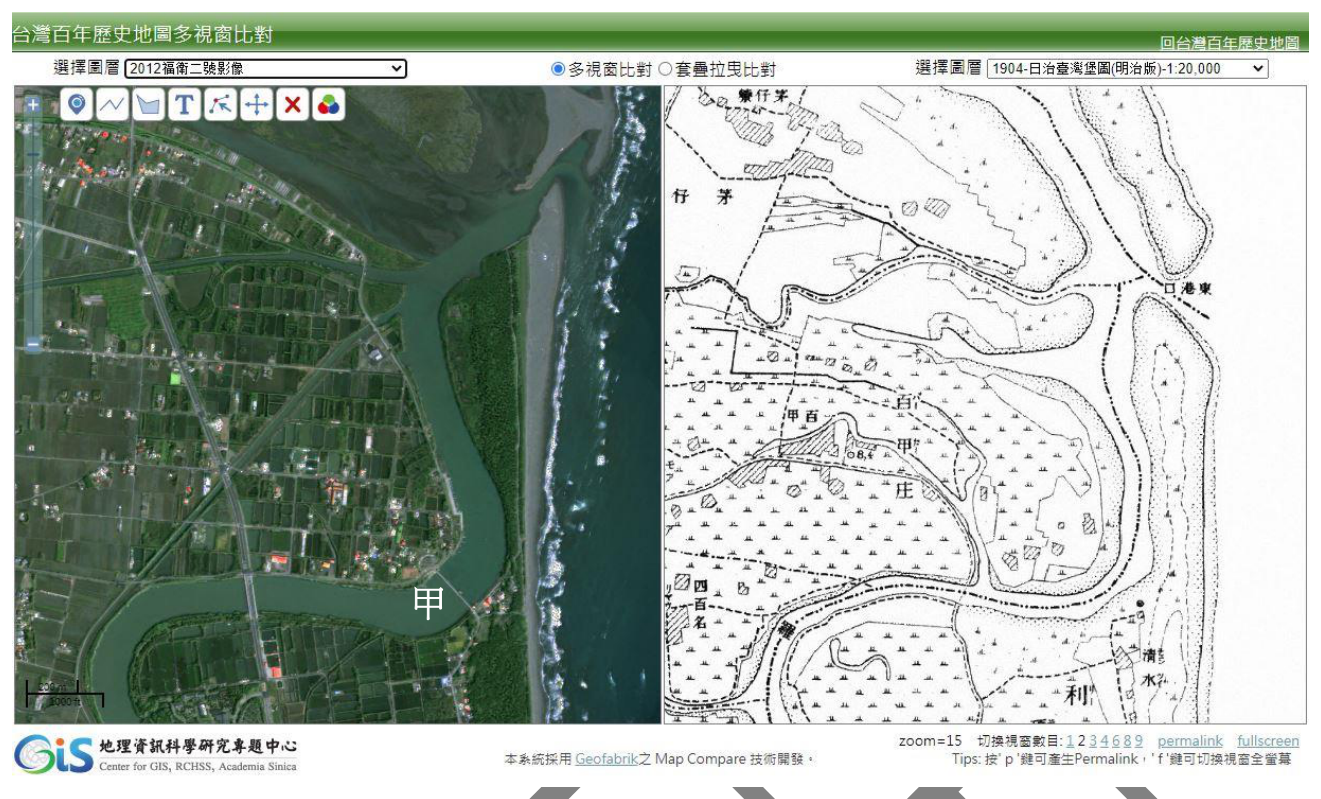Select the move feature cross-arrow tool

(x=256, y=104)
